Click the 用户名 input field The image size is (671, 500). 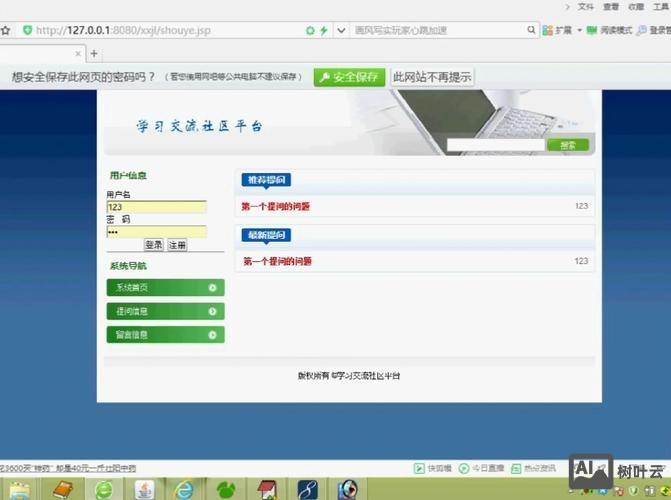click(156, 207)
